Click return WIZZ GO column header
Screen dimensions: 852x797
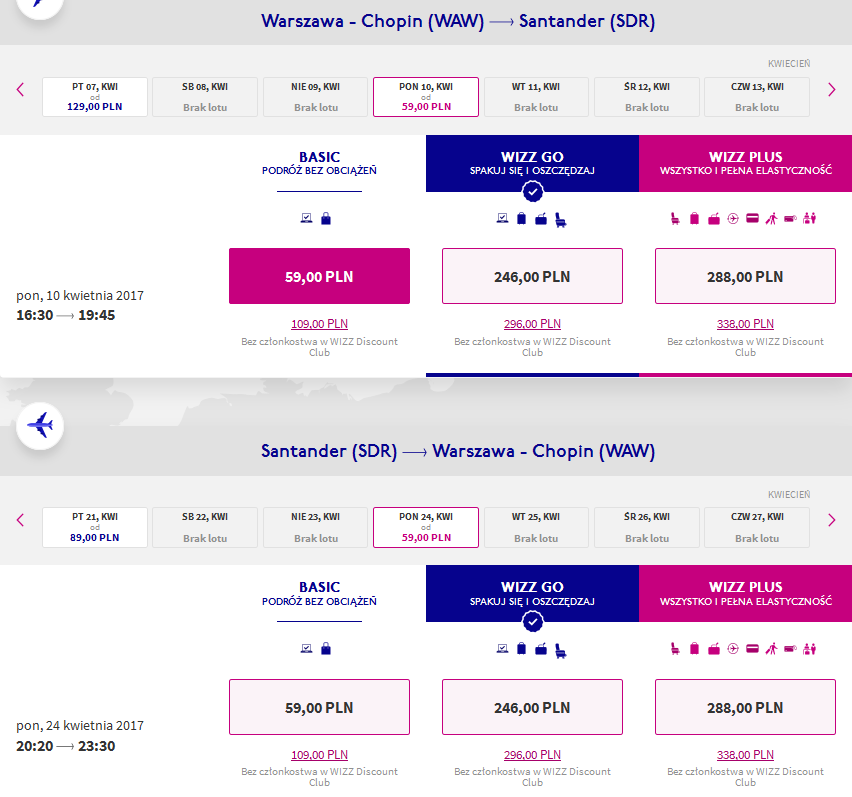click(x=532, y=593)
